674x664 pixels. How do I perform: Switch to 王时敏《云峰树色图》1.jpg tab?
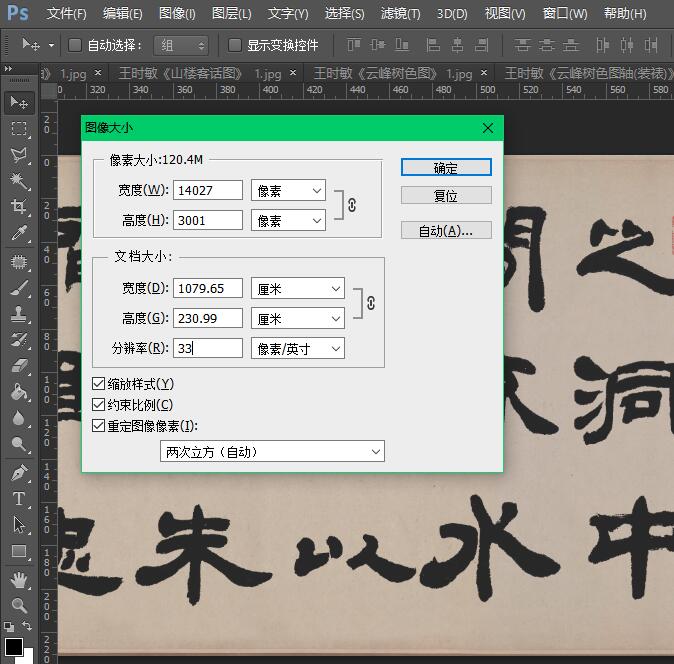[393, 74]
